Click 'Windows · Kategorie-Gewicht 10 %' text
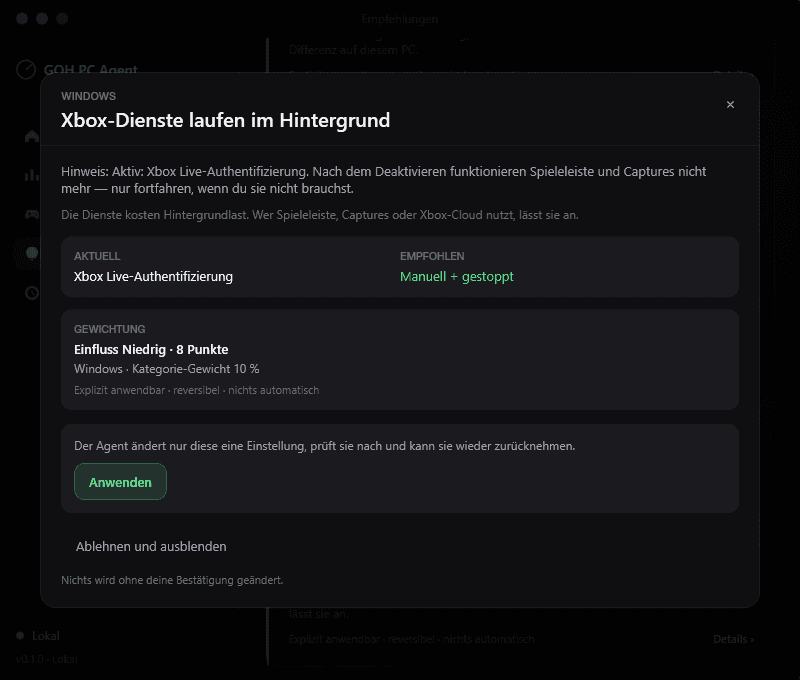800x680 pixels. [166, 369]
